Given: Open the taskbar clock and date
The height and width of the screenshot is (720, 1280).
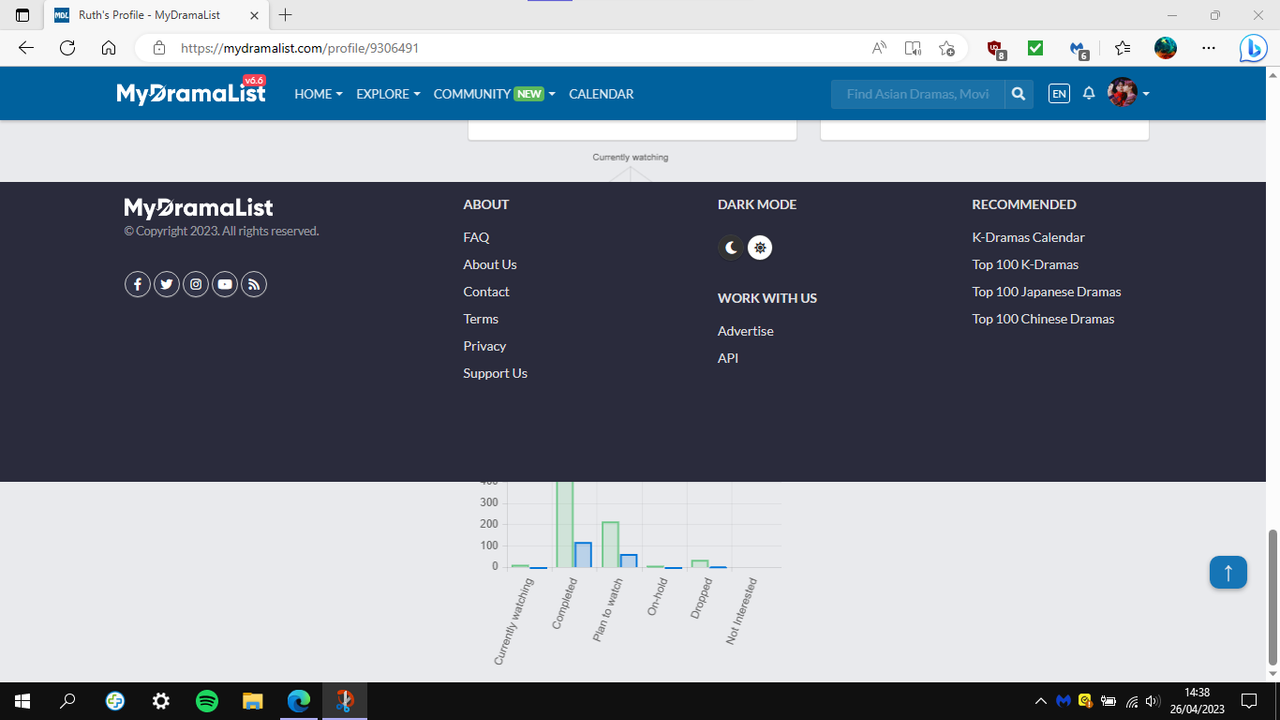Looking at the screenshot, I should click(1197, 701).
